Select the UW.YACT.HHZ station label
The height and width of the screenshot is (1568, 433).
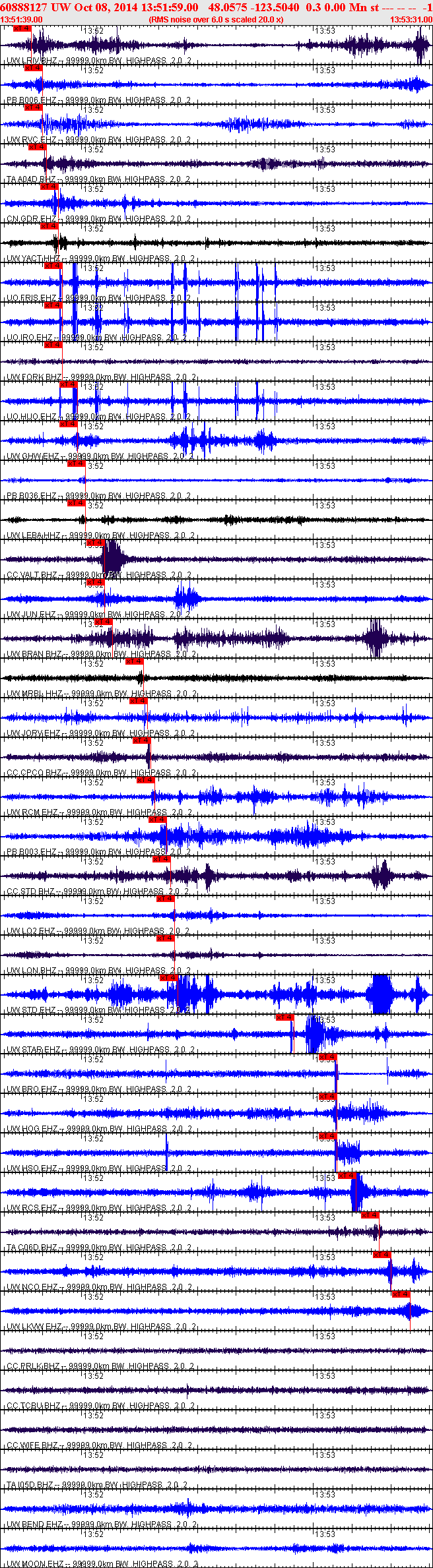pyautogui.click(x=34, y=258)
